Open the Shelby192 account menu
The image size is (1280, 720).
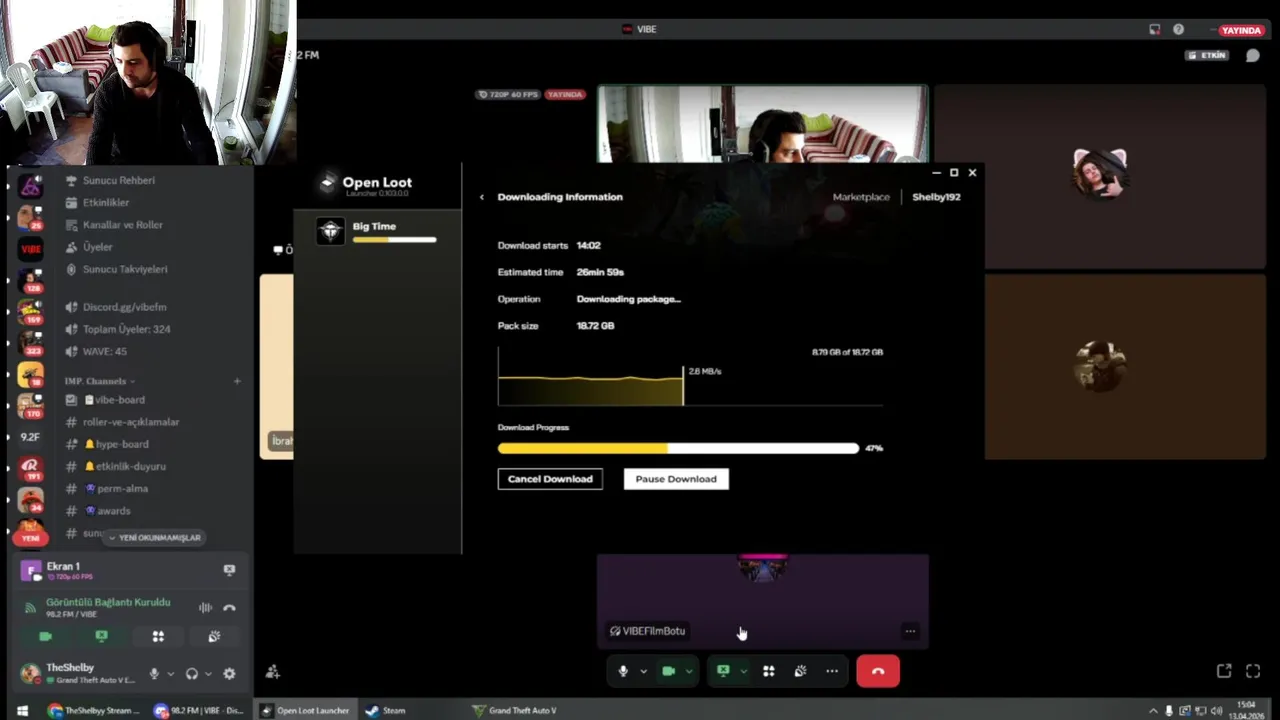click(x=936, y=197)
